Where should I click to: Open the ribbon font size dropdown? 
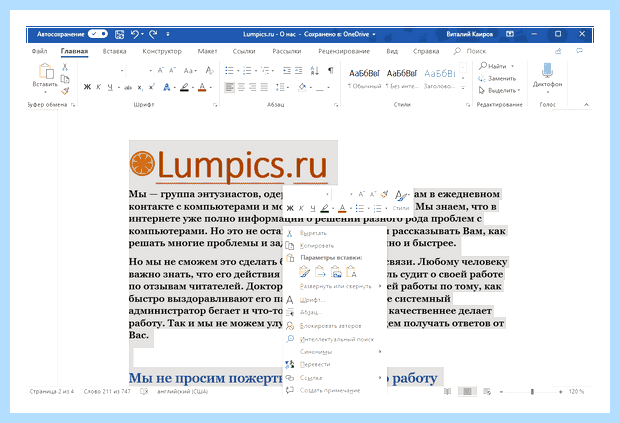pos(151,71)
